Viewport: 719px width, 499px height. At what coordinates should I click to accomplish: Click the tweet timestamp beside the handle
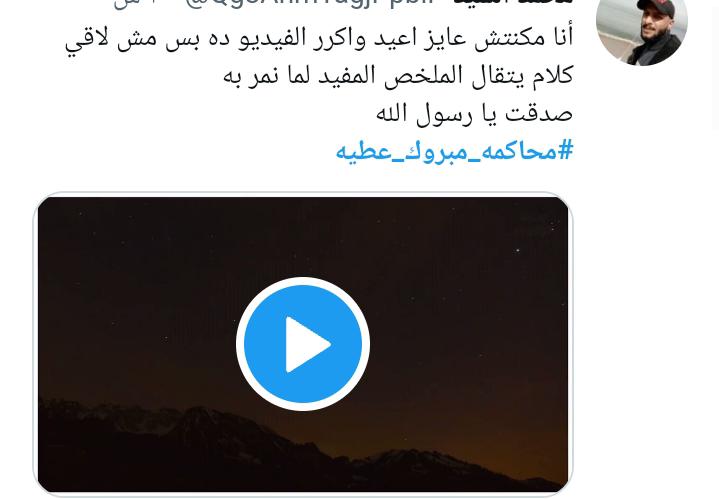[x=133, y=2]
